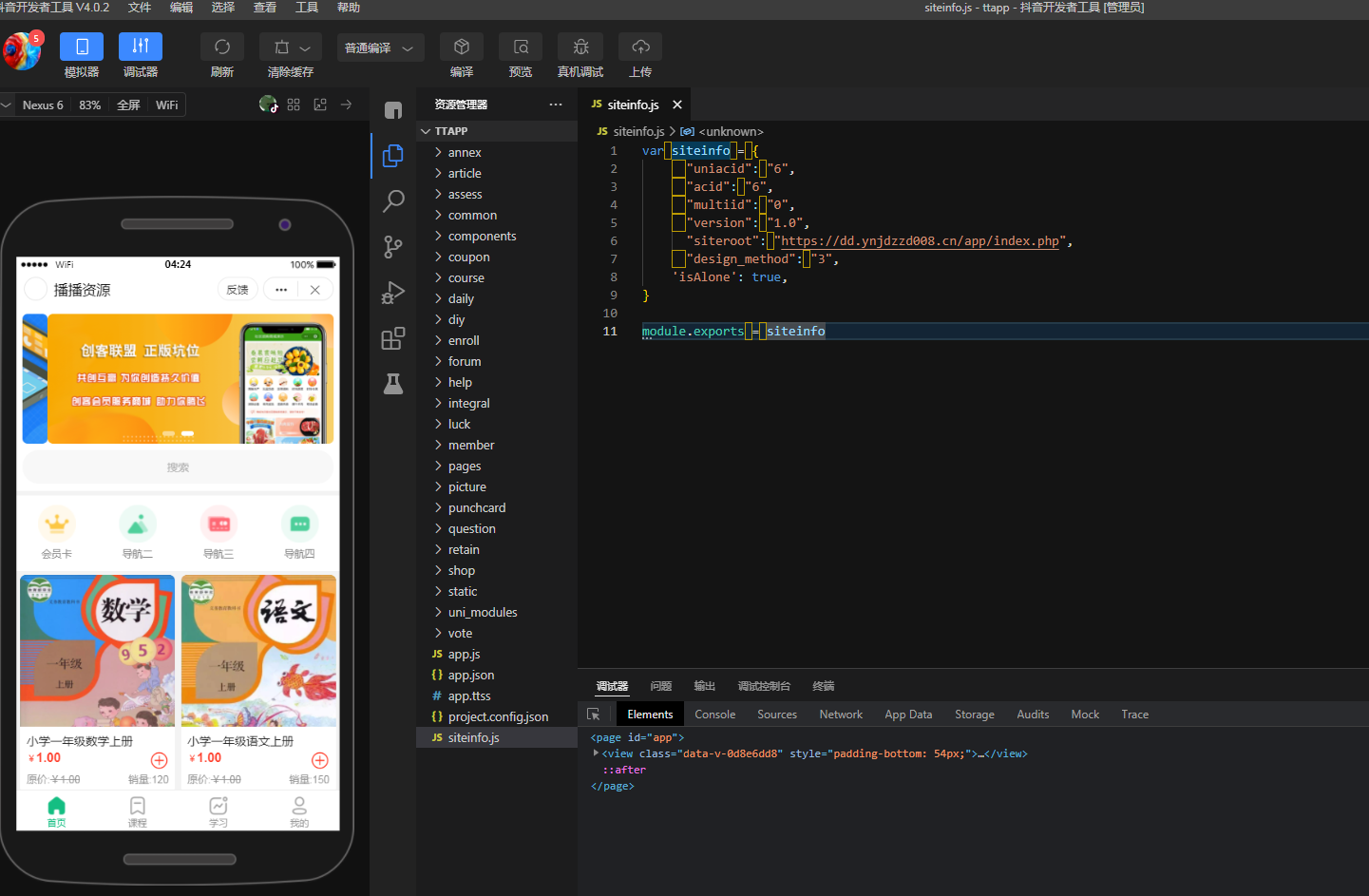Open the 文件 menu
This screenshot has height=896, width=1369.
140,8
